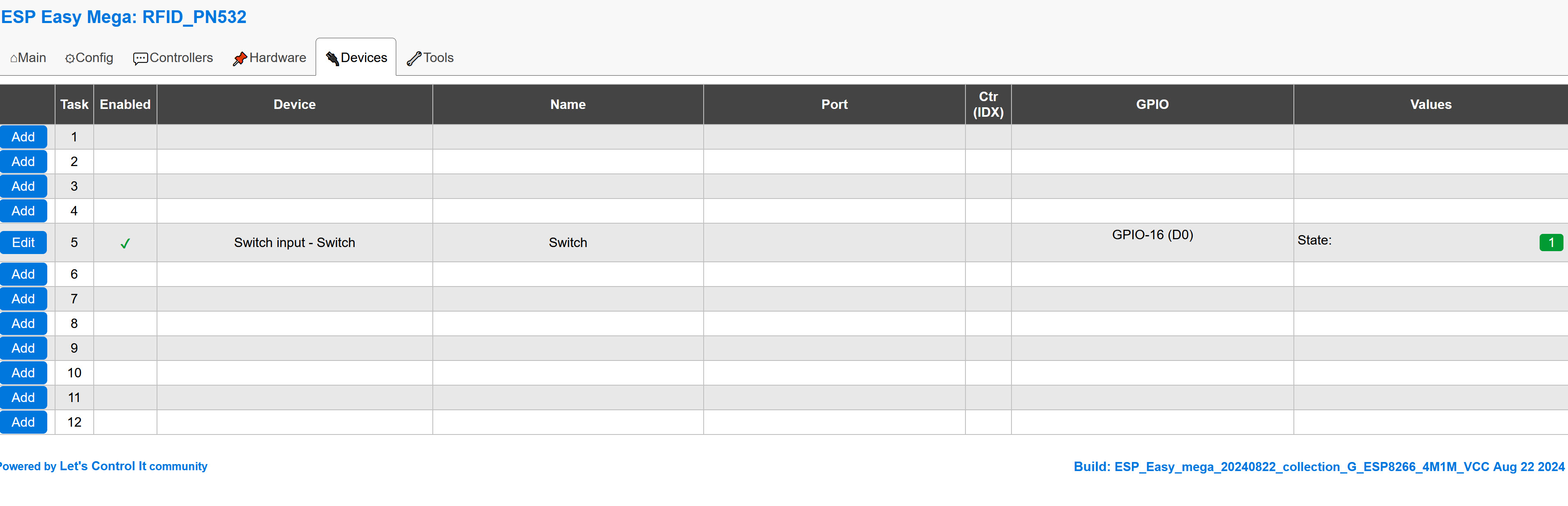Image resolution: width=1568 pixels, height=506 pixels.
Task: Open the Config tab with gear icon
Action: [89, 58]
